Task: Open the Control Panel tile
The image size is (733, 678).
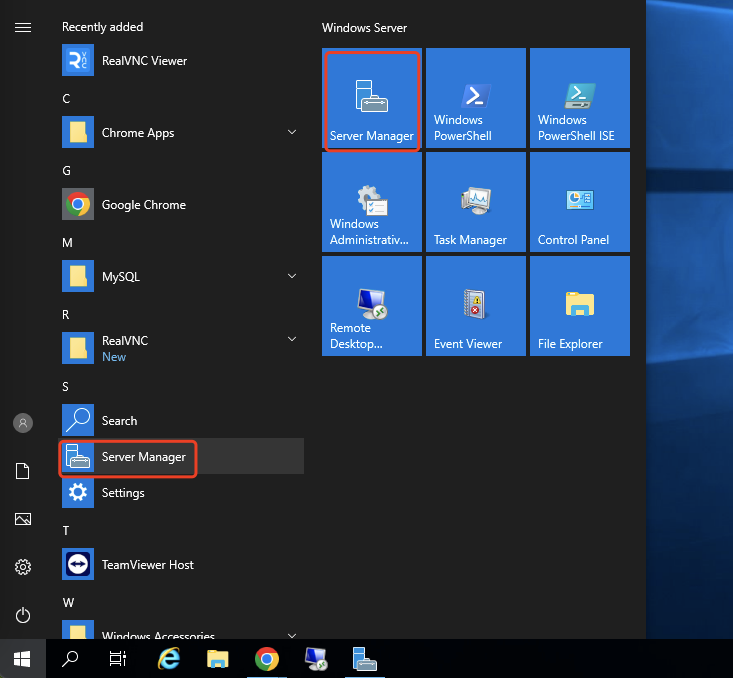Action: click(580, 202)
